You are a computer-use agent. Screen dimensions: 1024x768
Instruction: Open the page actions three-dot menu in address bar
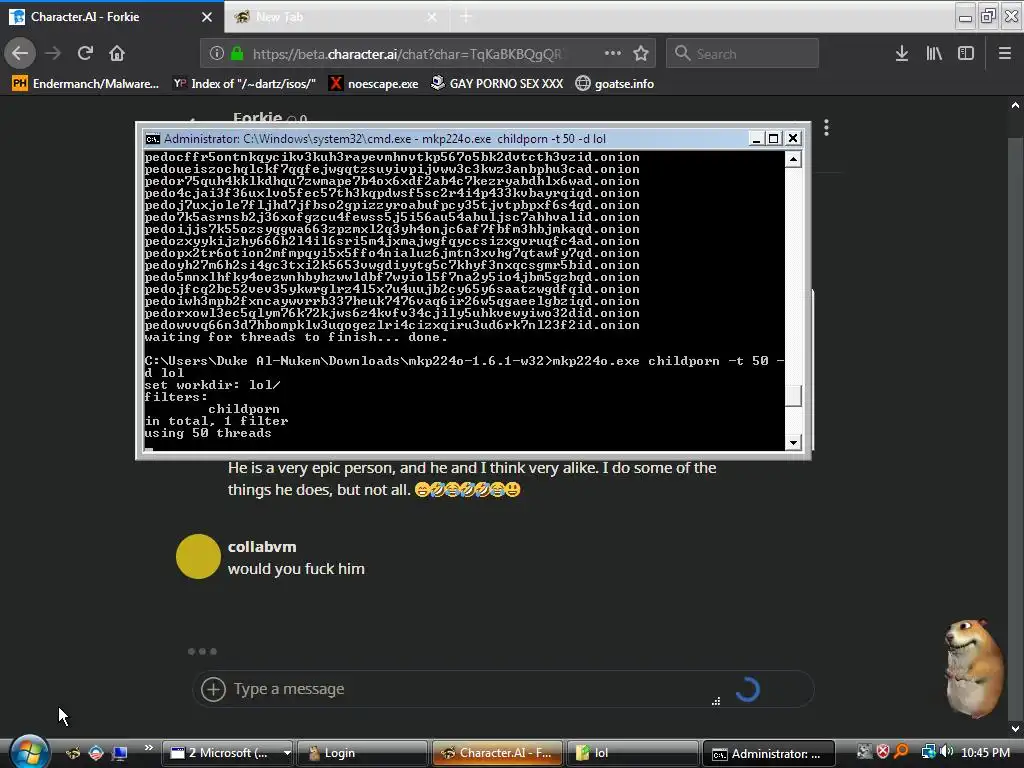tap(613, 53)
